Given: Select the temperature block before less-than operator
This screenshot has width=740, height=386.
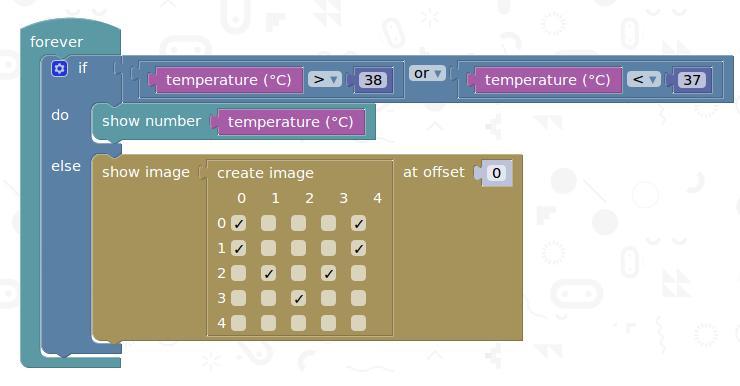Looking at the screenshot, I should pyautogui.click(x=547, y=80).
